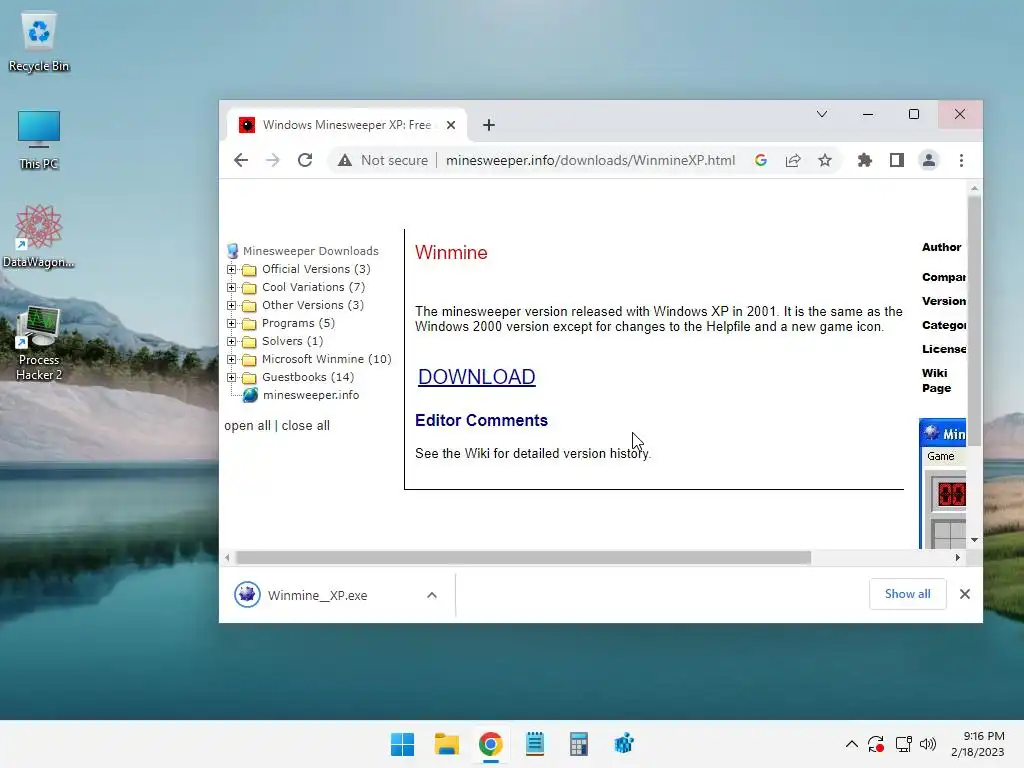Open the Chrome three-dot menu
Image resolution: width=1024 pixels, height=768 pixels.
click(x=961, y=160)
